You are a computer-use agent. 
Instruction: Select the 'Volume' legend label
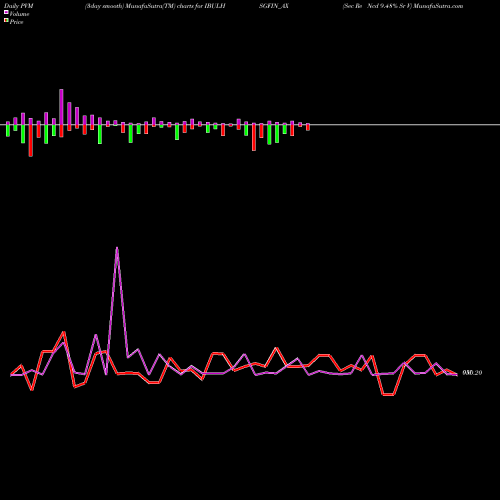click(x=19, y=14)
